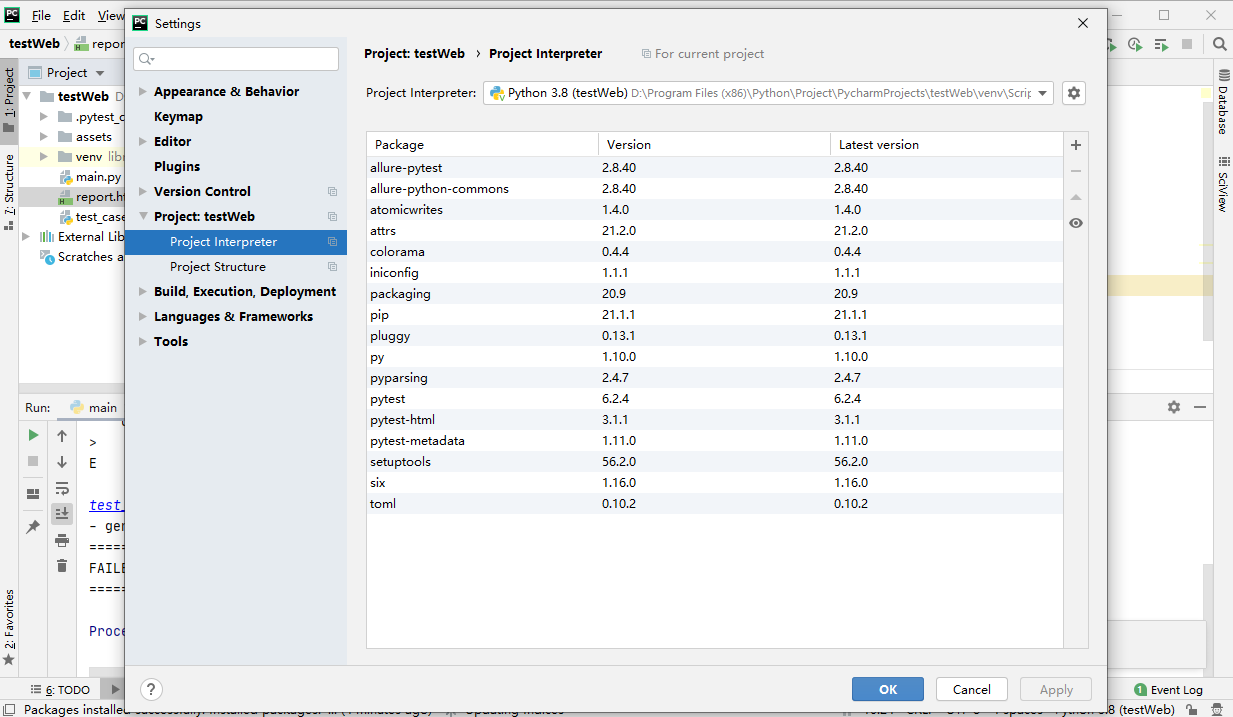This screenshot has width=1233, height=717.
Task: Toggle Show early releases eye icon
Action: [x=1076, y=223]
